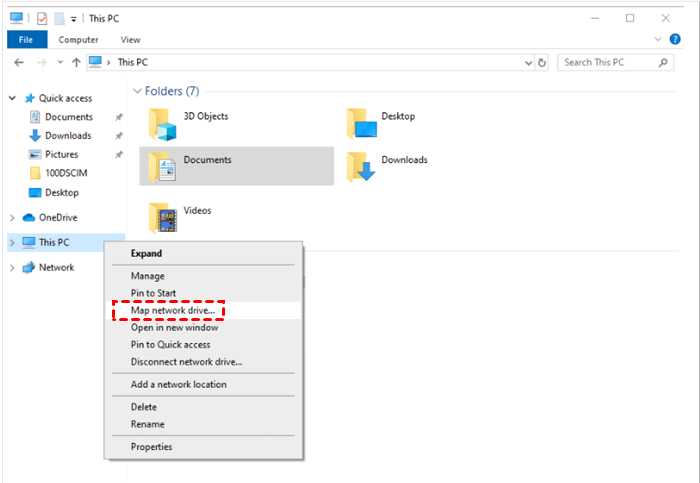Select Network in the navigation pane

coord(56,268)
